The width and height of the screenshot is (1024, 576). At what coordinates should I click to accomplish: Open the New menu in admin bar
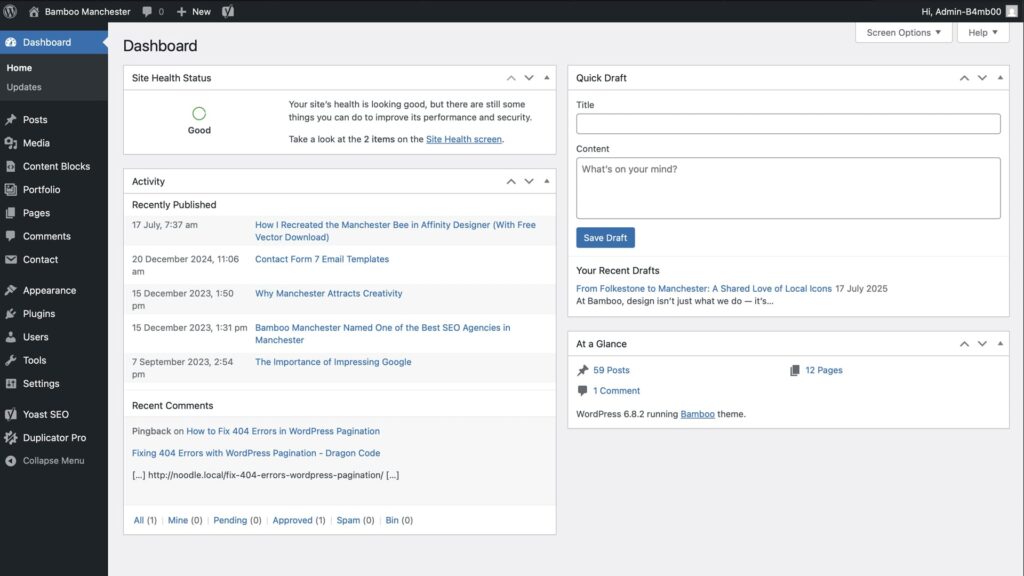pyautogui.click(x=194, y=11)
